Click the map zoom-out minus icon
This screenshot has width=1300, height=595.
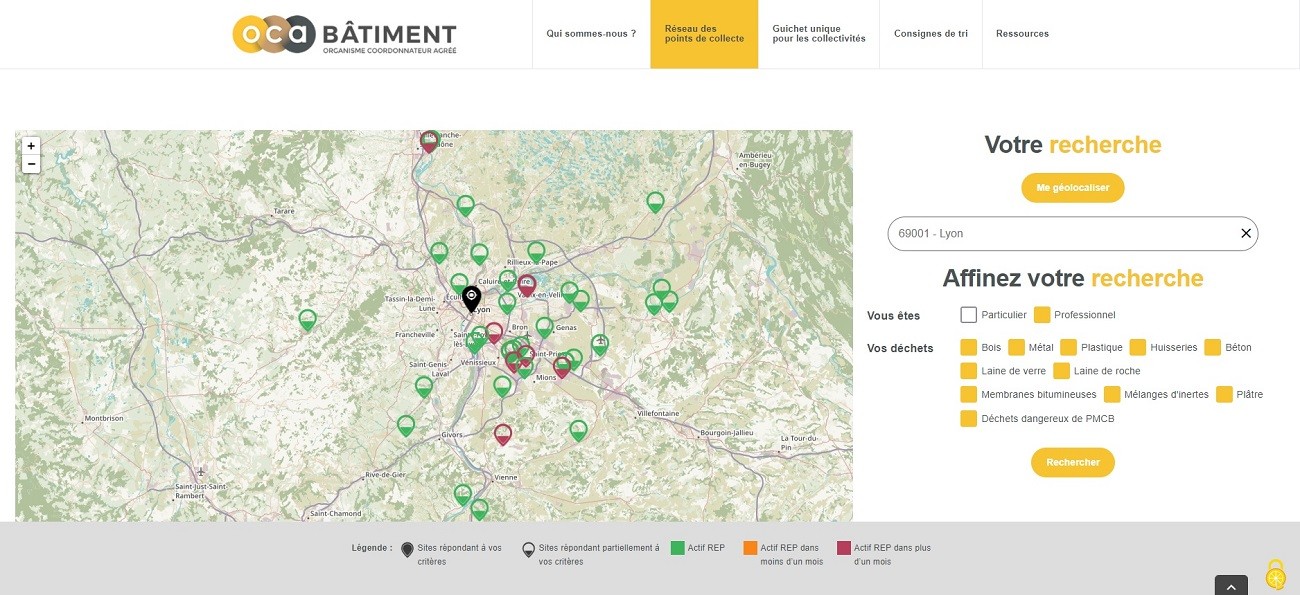click(x=31, y=163)
